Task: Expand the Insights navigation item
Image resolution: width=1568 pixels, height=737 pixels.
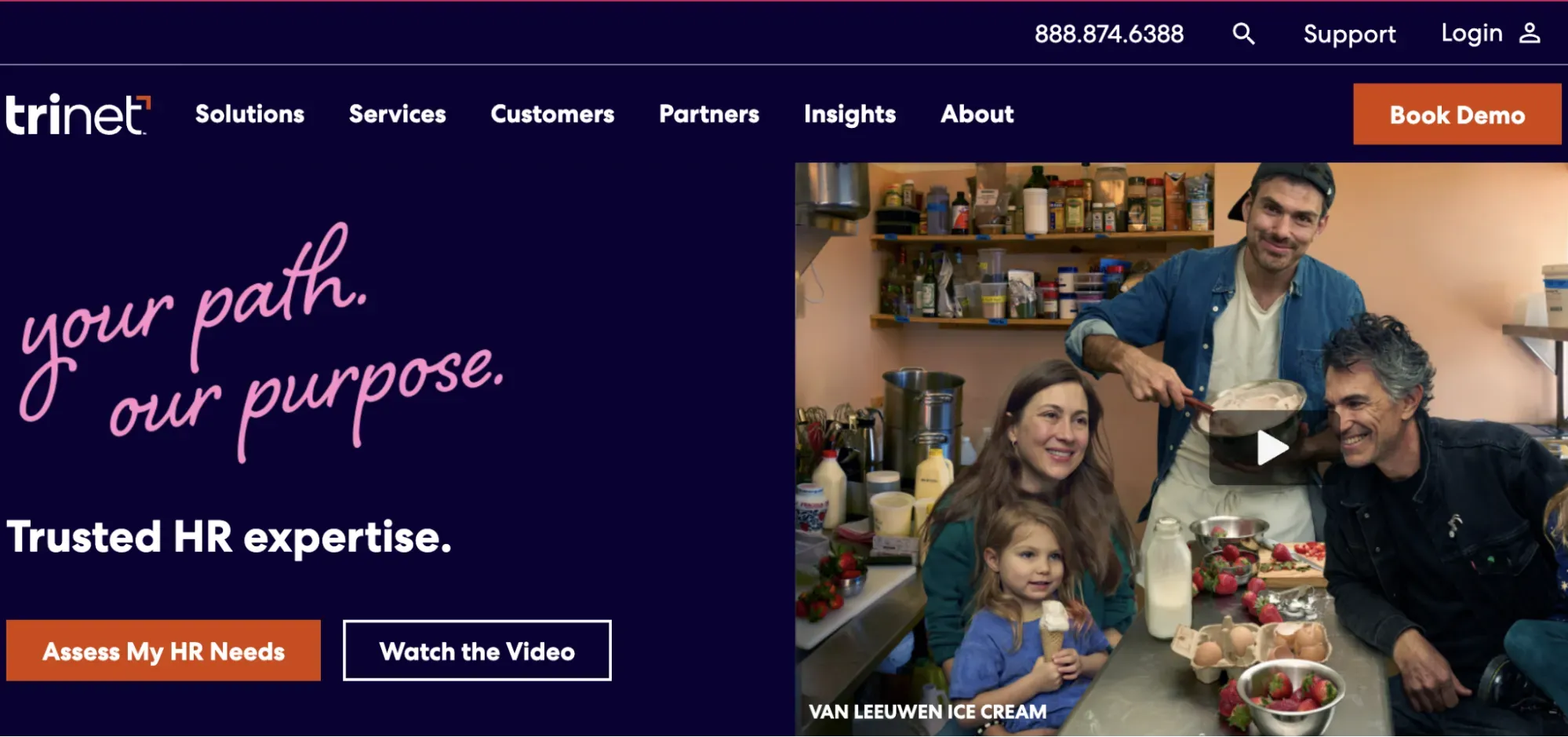Action: click(849, 115)
